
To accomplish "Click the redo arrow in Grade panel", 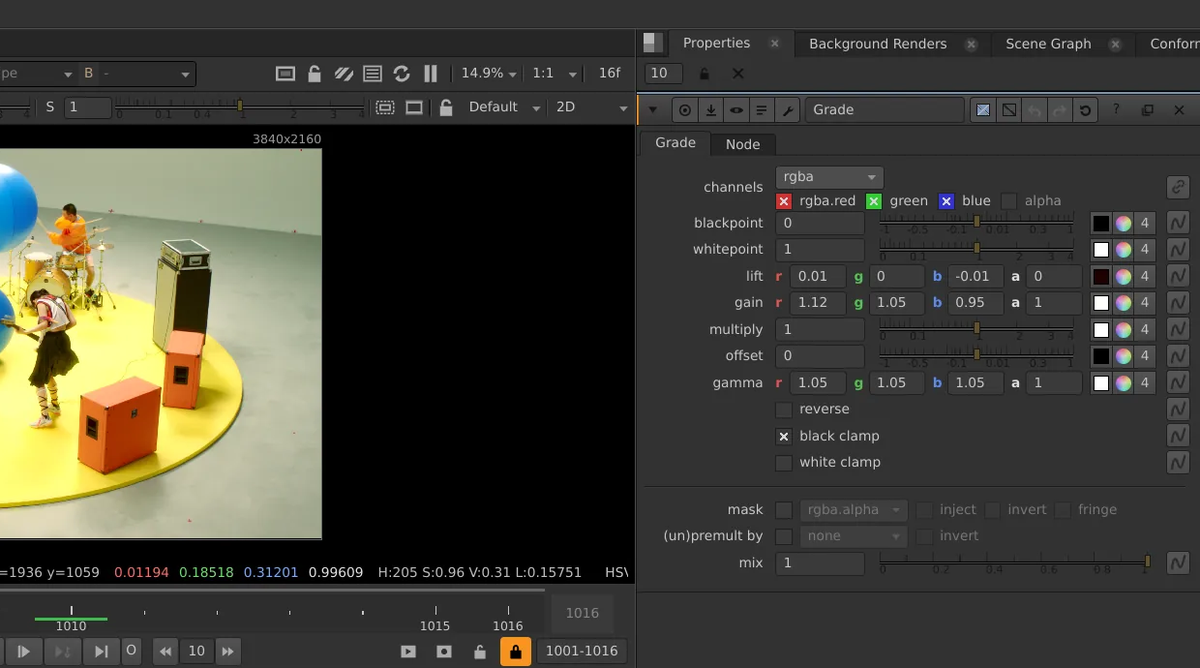I will [x=1060, y=110].
